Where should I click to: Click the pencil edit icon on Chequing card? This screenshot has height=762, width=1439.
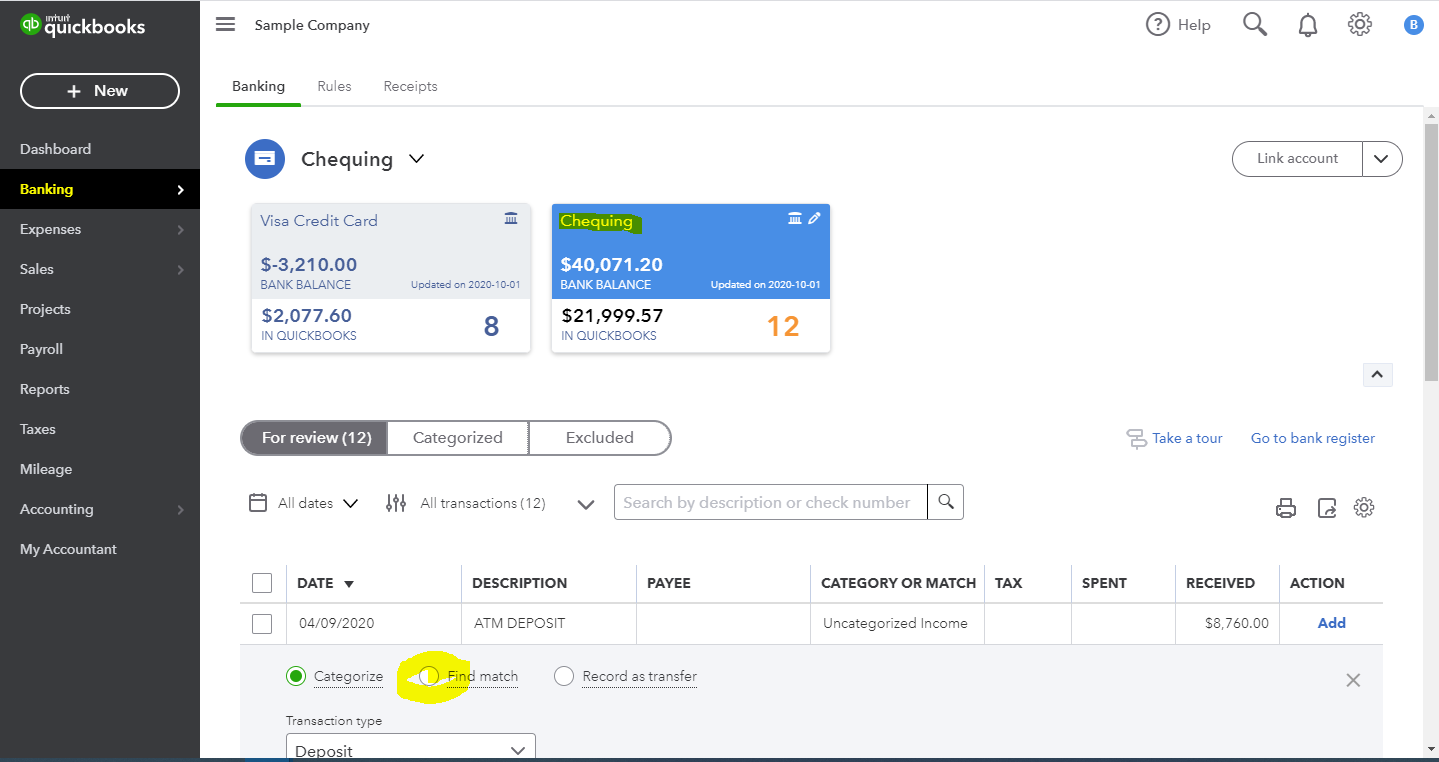click(814, 218)
